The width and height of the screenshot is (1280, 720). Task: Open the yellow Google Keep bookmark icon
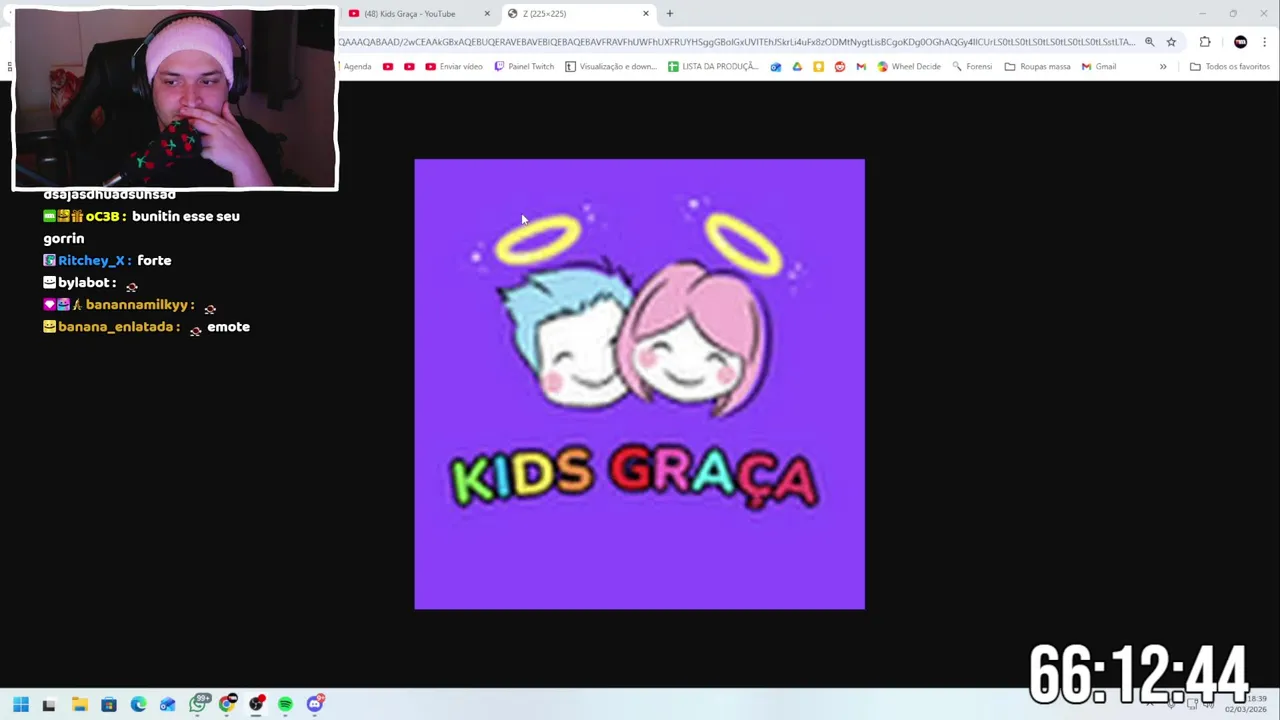818,66
